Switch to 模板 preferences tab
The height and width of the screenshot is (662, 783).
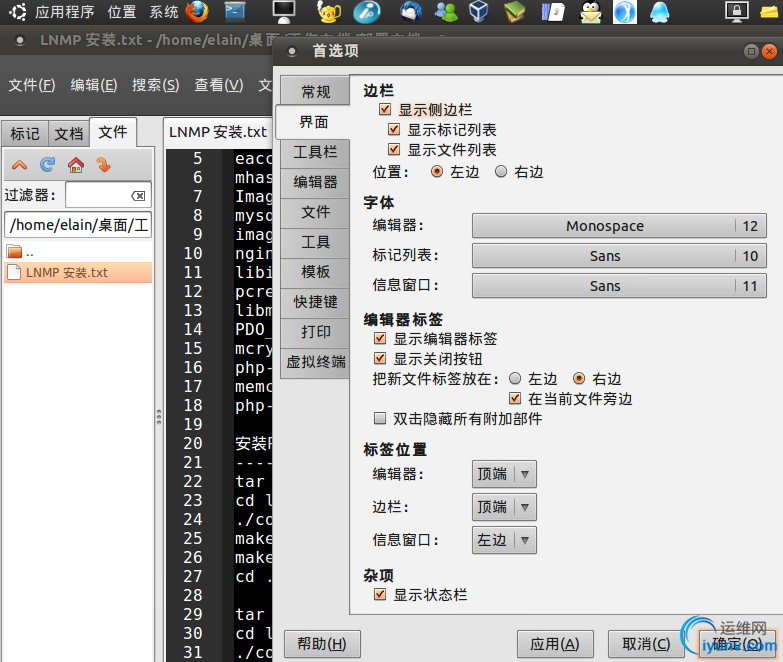coord(315,272)
